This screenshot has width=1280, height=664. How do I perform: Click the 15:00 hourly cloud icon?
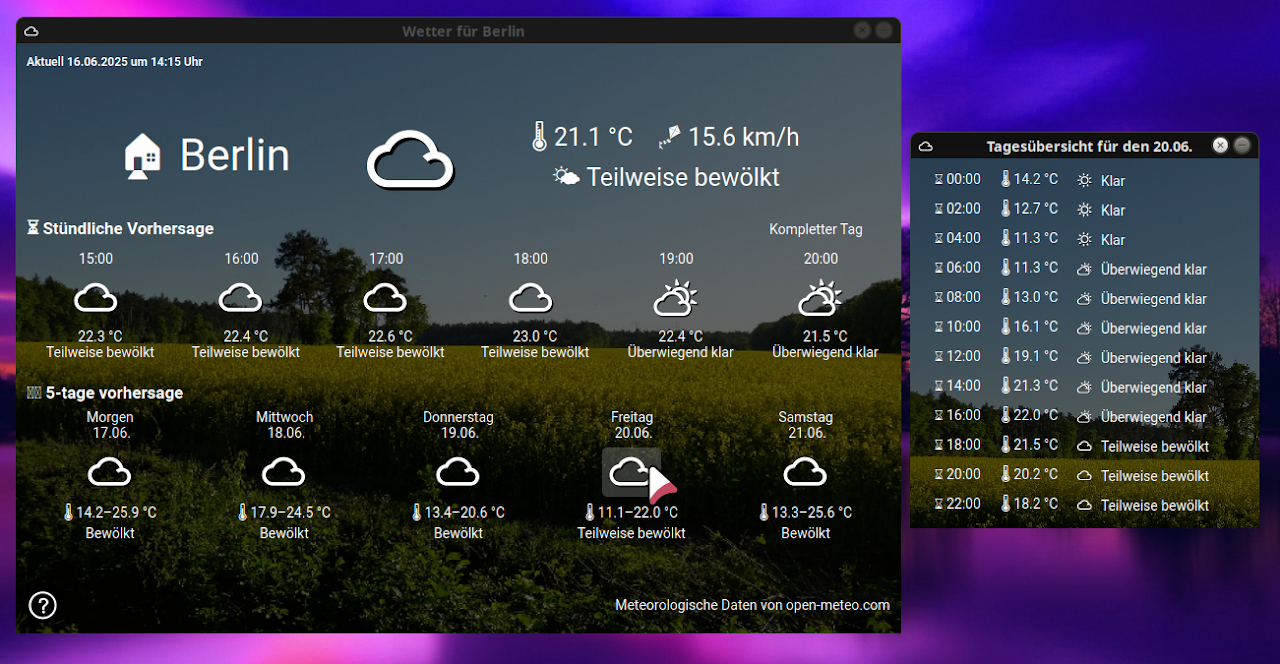click(96, 298)
